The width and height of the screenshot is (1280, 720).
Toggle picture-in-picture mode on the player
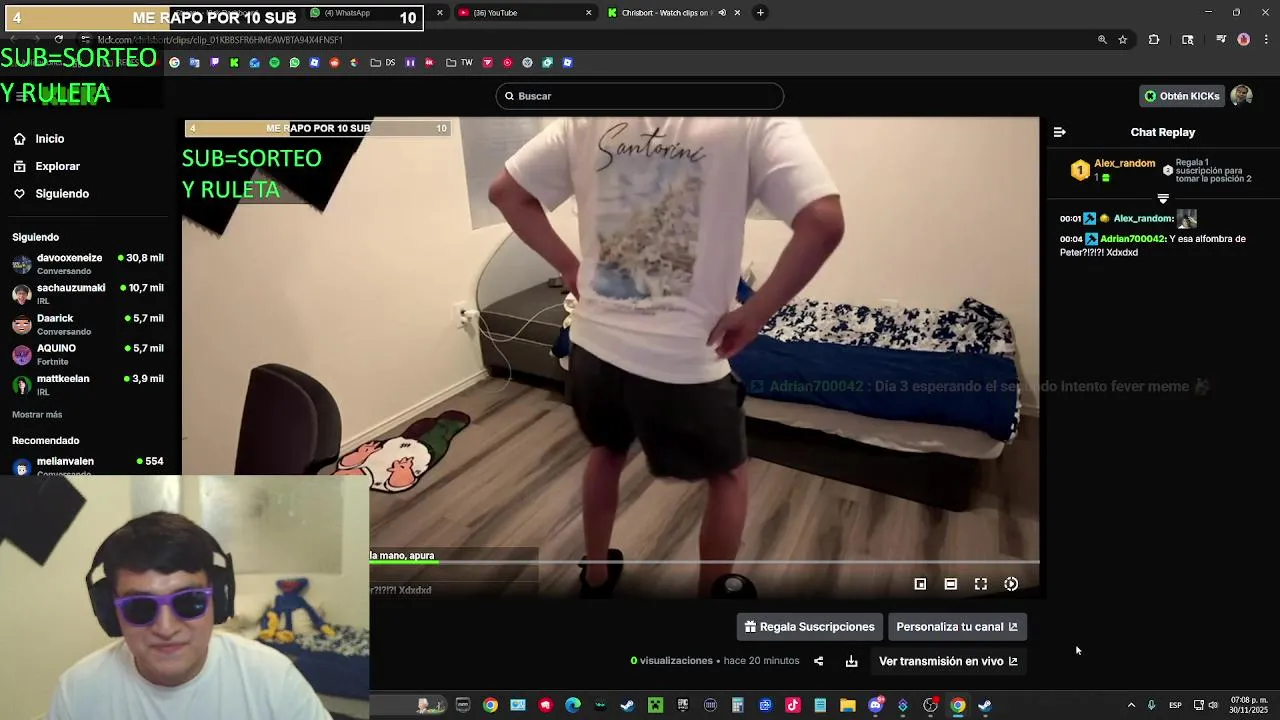pyautogui.click(x=920, y=584)
